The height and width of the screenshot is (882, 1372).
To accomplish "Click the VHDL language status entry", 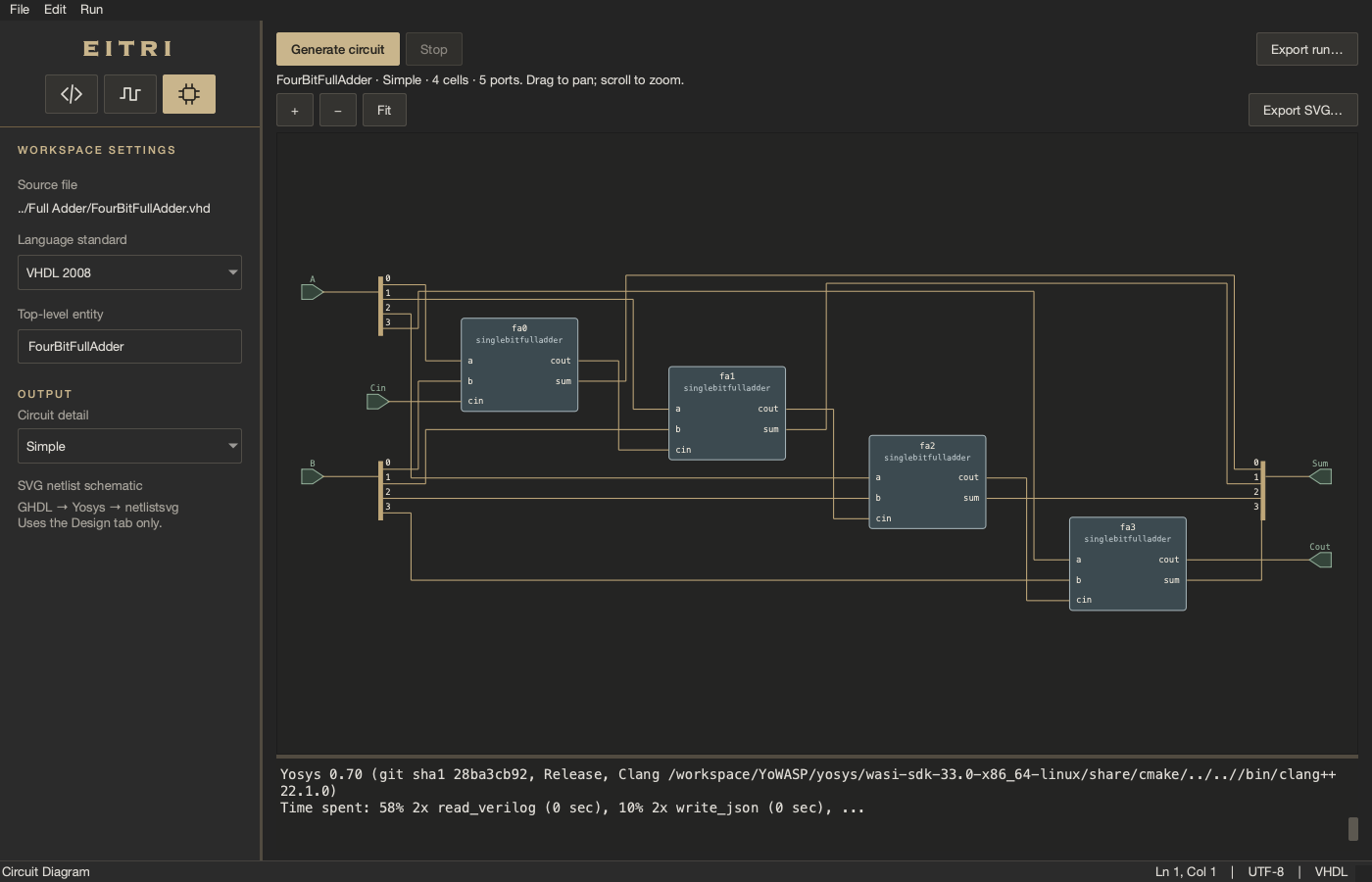I will 1331,871.
